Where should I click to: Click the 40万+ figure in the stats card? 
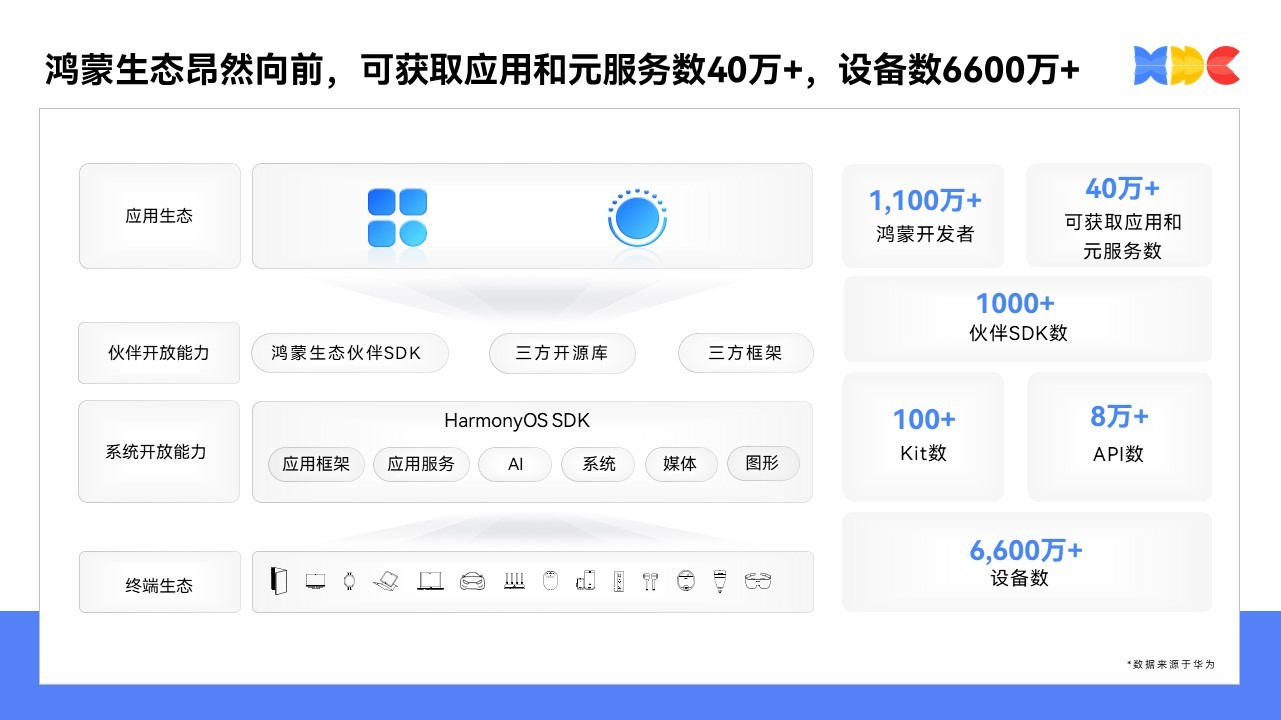coord(1122,188)
